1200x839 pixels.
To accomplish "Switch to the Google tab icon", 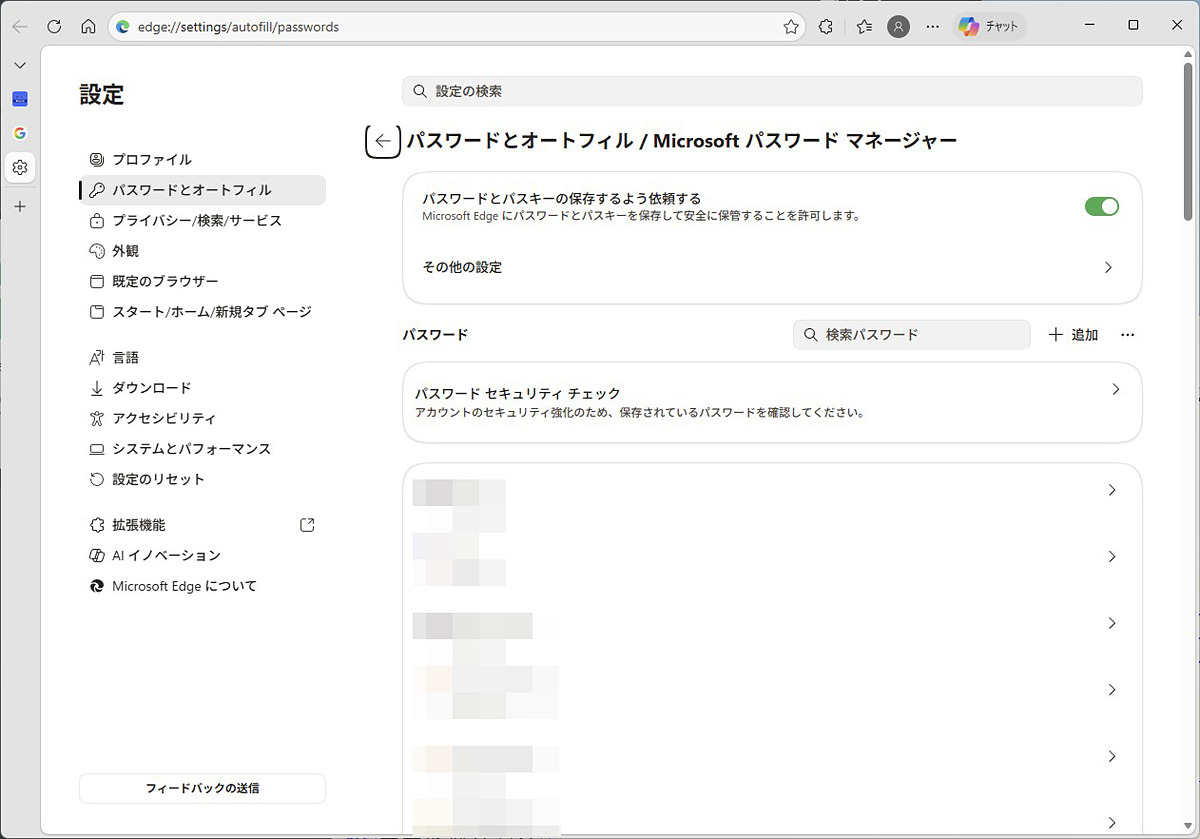I will (x=20, y=133).
